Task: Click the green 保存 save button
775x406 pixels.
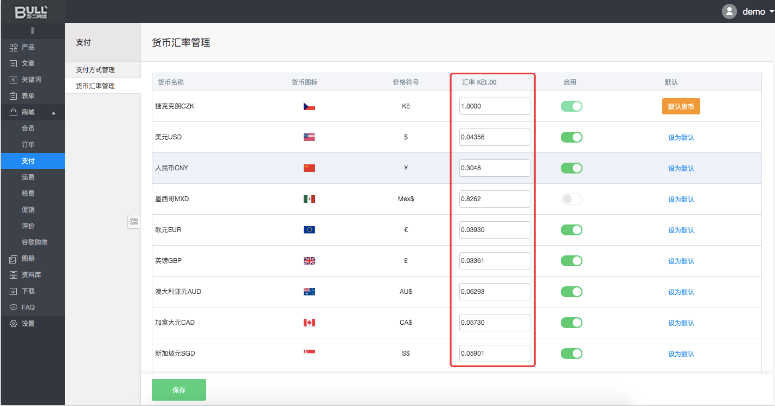Action: 179,389
